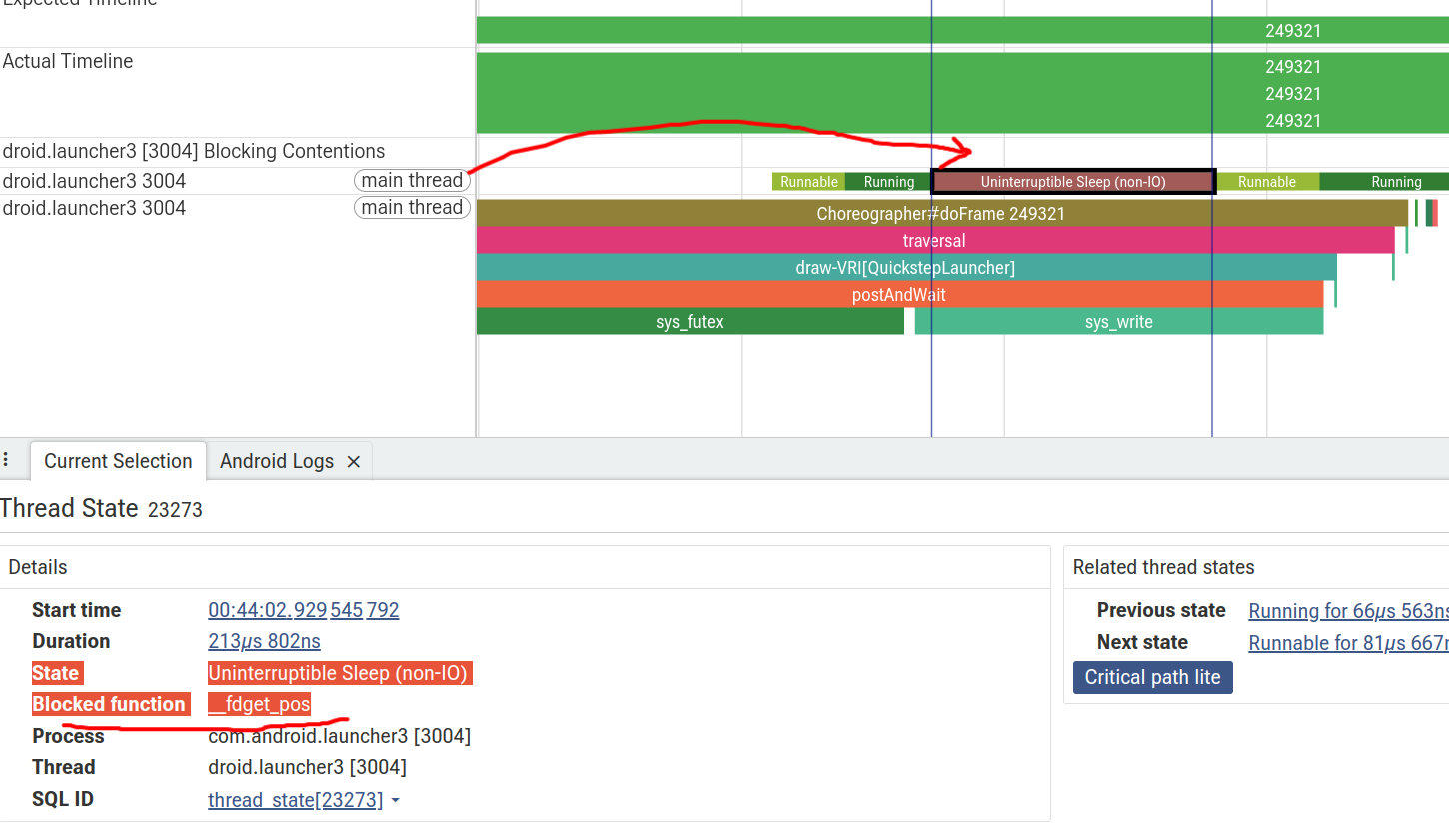The height and width of the screenshot is (840, 1449).
Task: Open next state 'Runnable for 81µs' link
Action: 1348,643
